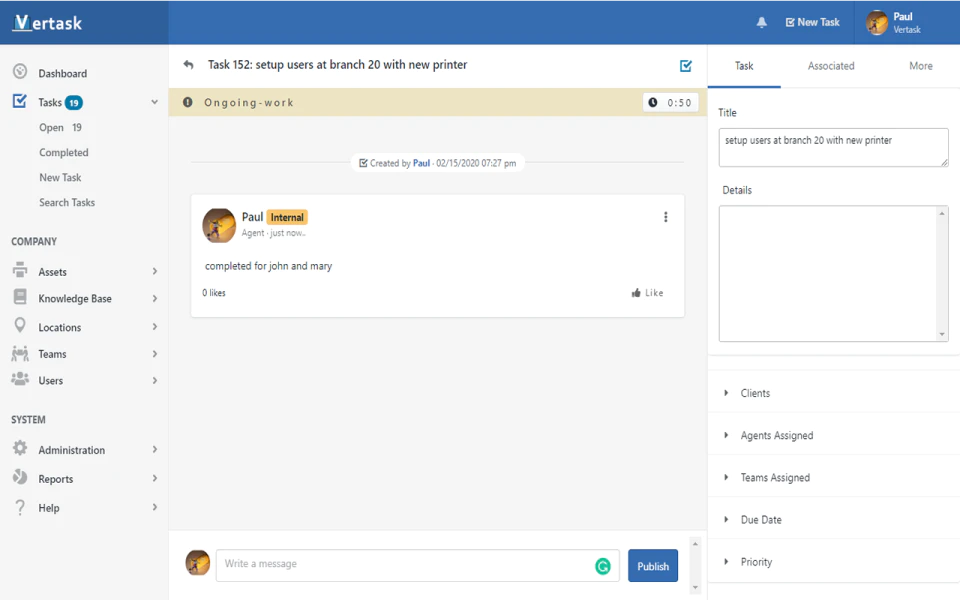Click the Administration gear icon
The image size is (960, 600).
click(x=20, y=448)
